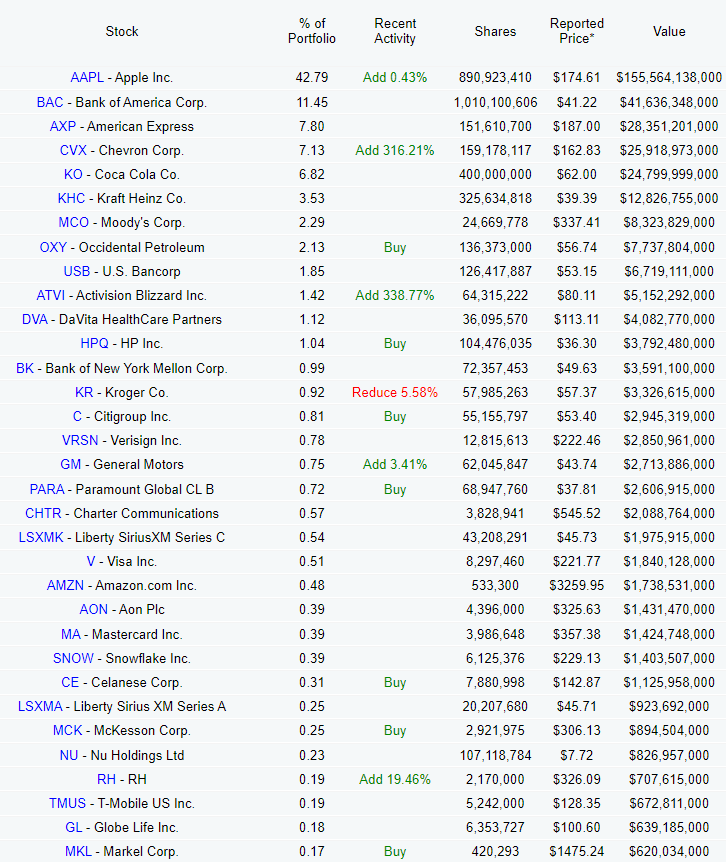Open the KR Kroger ticker link
This screenshot has width=726, height=862.
click(84, 393)
